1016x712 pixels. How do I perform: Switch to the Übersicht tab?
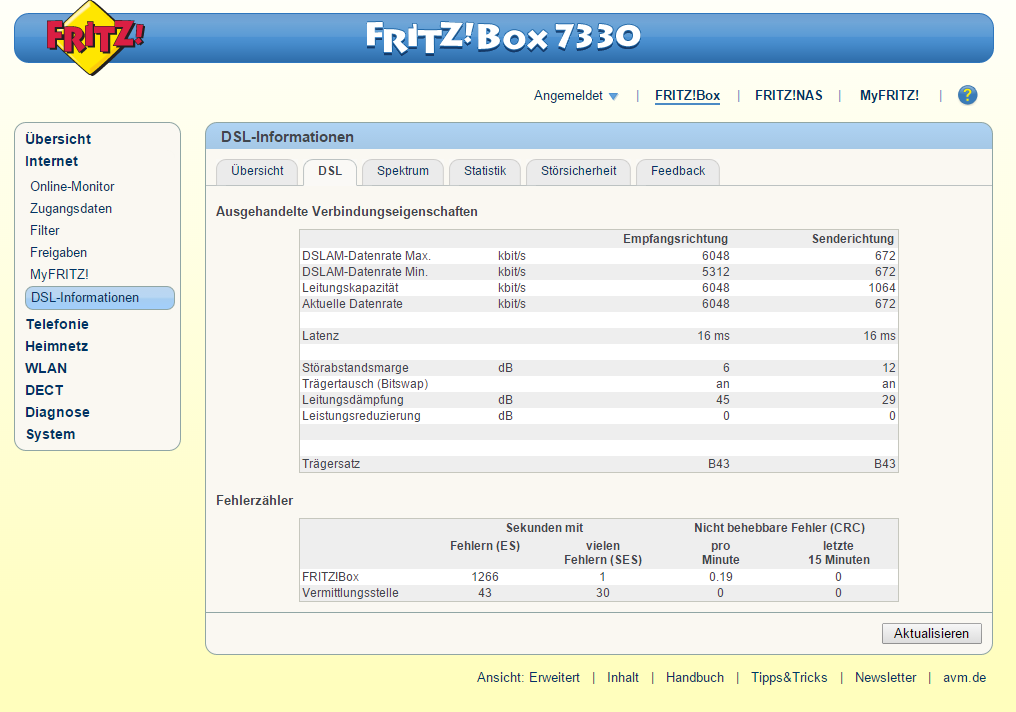click(x=257, y=171)
